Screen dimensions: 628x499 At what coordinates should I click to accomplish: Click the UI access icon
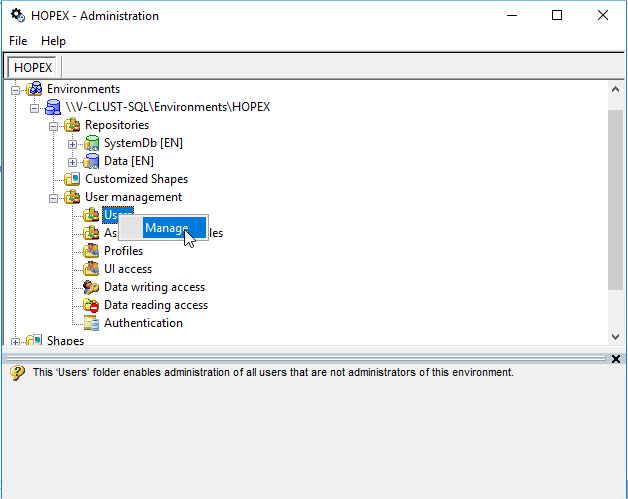coord(92,269)
